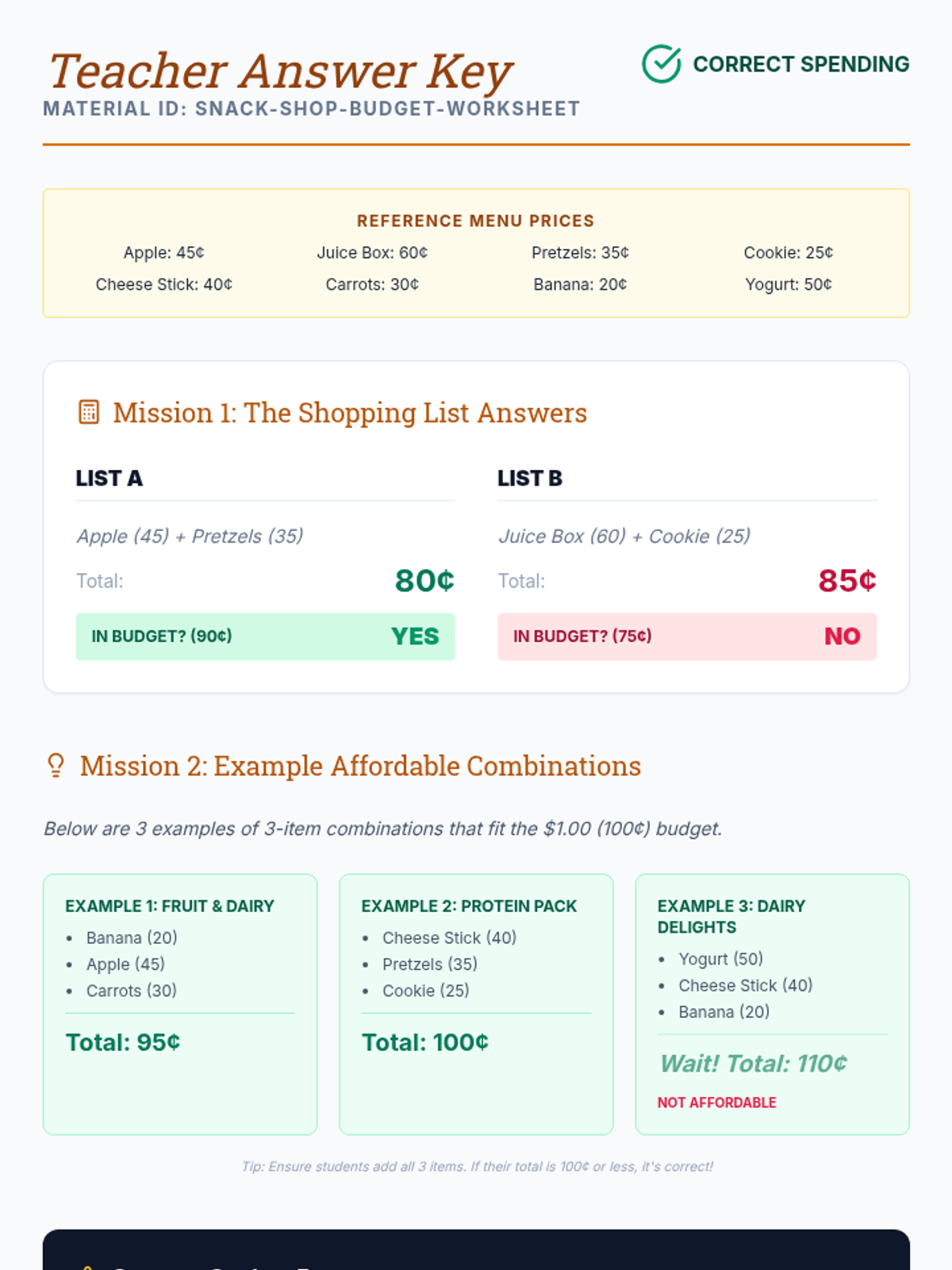The image size is (952, 1270).
Task: Click the tip text below the examples
Action: (476, 1167)
